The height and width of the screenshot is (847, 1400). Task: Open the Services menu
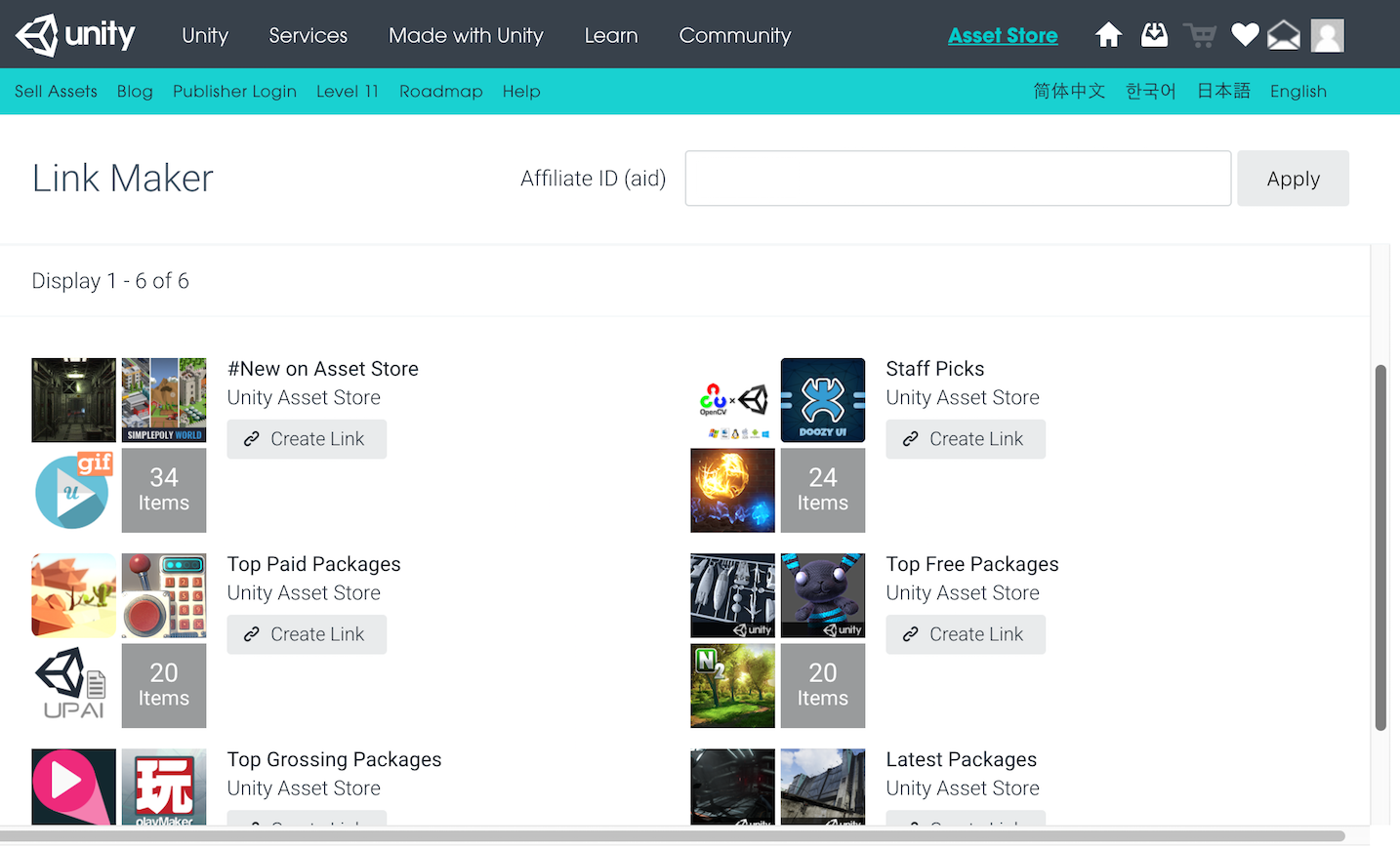point(309,35)
